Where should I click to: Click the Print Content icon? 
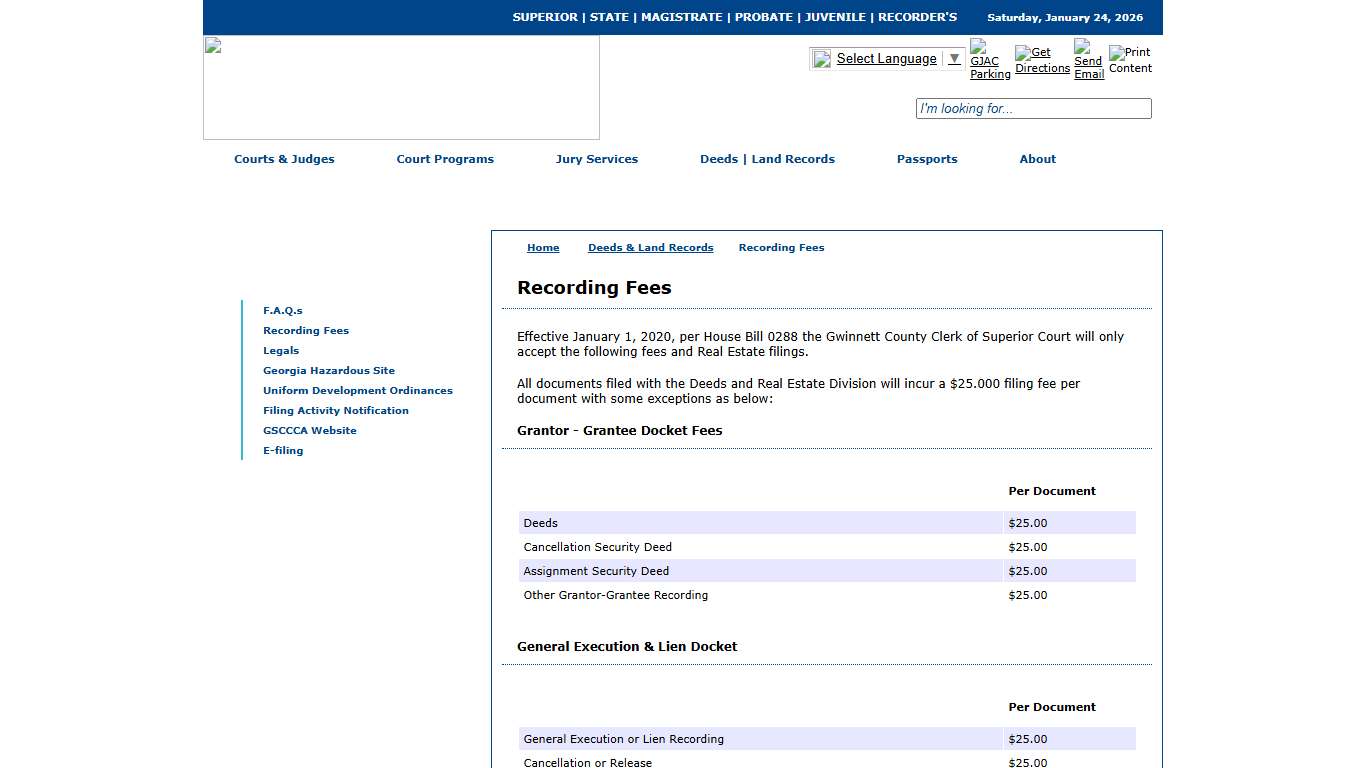[x=1129, y=57]
